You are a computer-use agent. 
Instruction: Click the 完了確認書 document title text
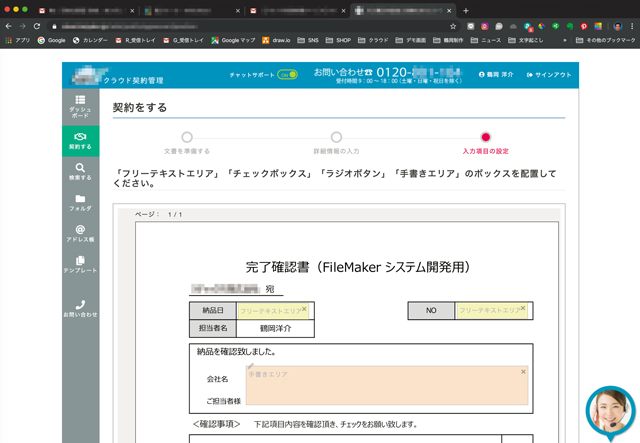point(358,267)
